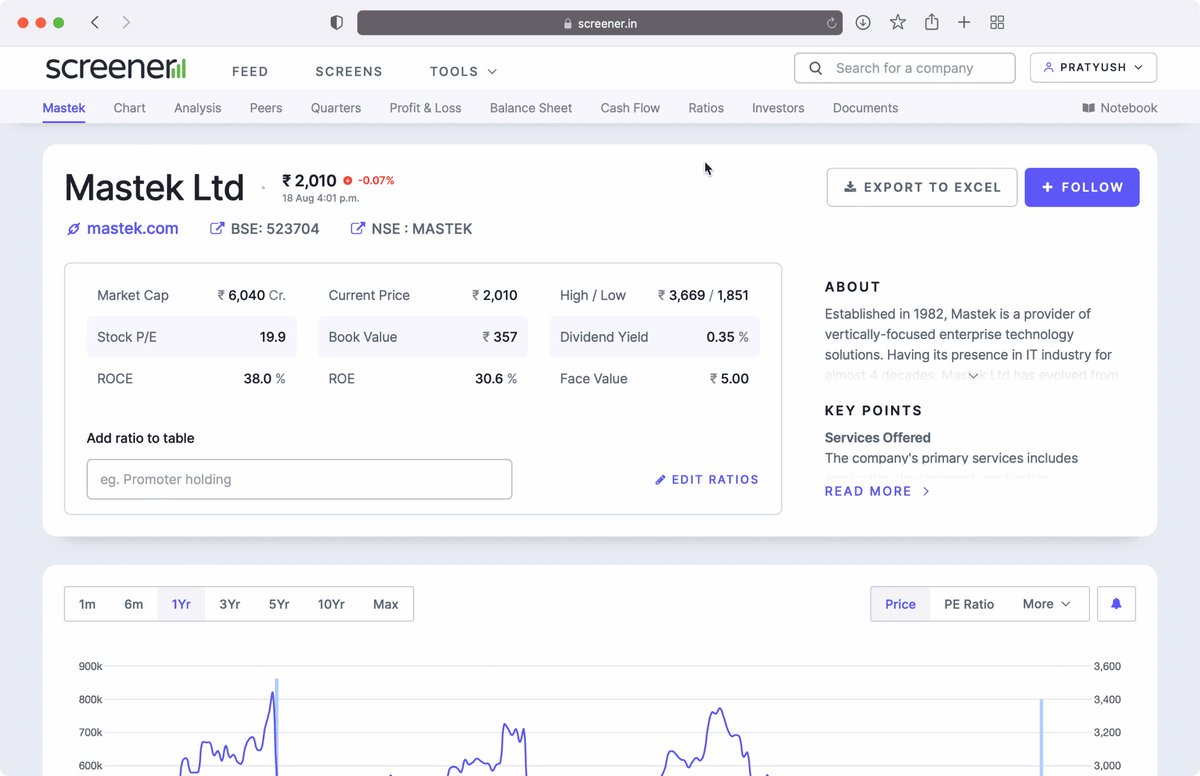Open a new tab with the plus icon
Viewport: 1200px width, 776px height.
pos(964,22)
